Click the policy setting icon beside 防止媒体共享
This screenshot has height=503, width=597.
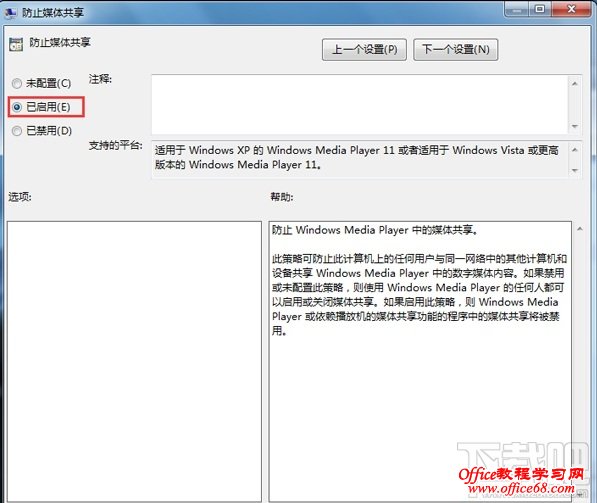click(16, 45)
